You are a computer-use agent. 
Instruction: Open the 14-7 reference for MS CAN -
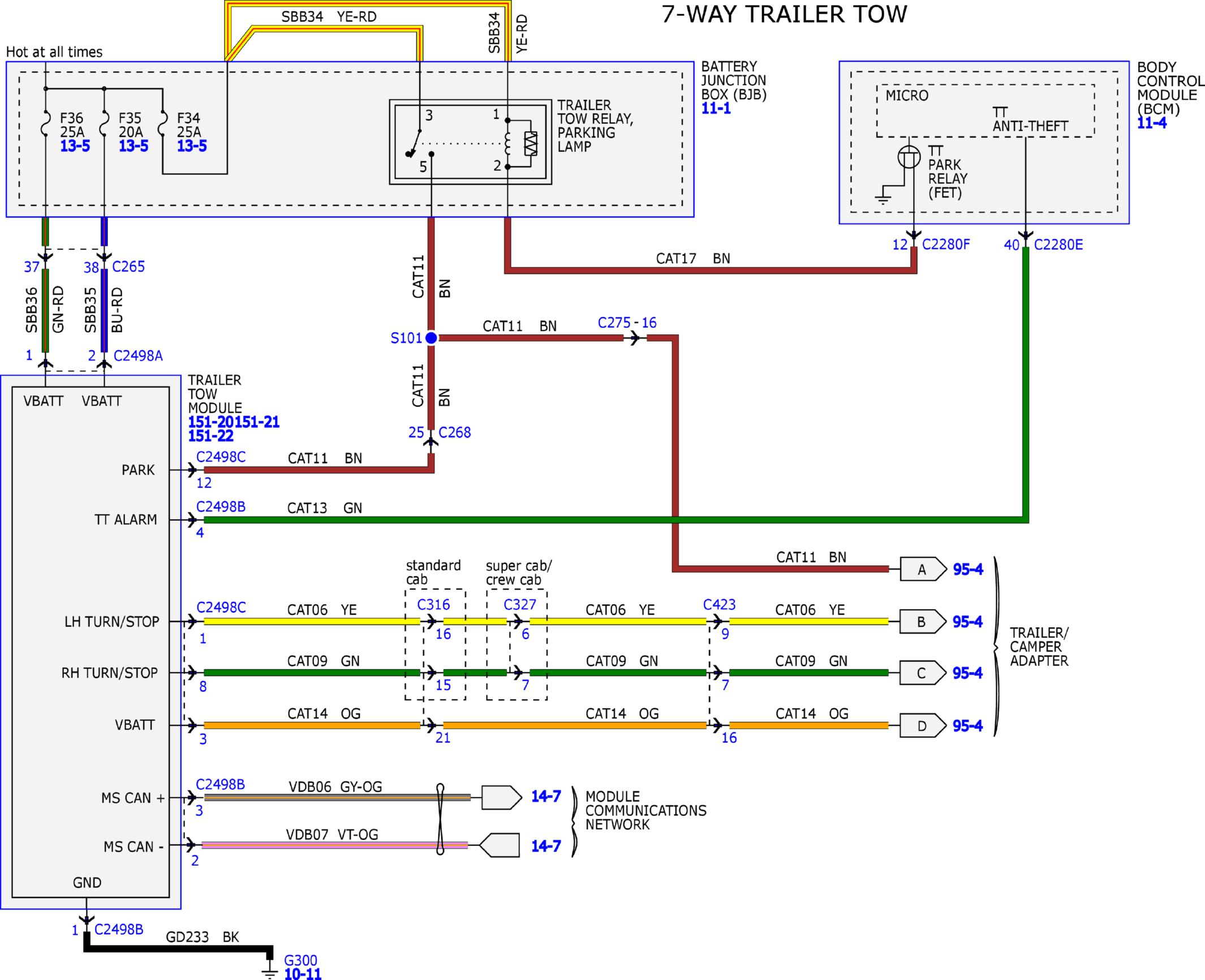click(x=546, y=847)
